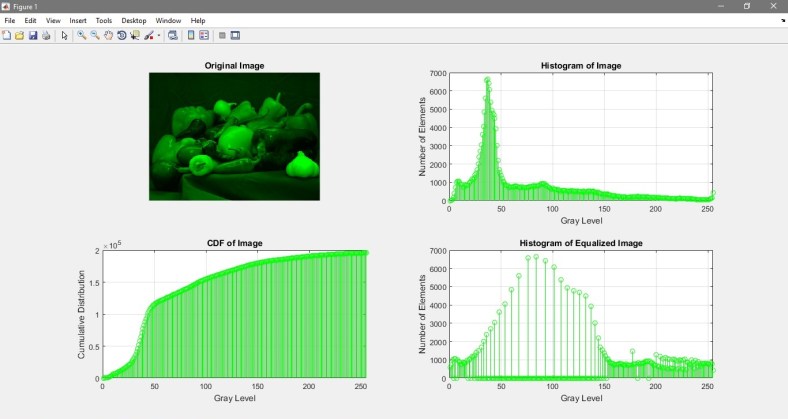
Task: Click the green peppers original image
Action: (x=234, y=136)
